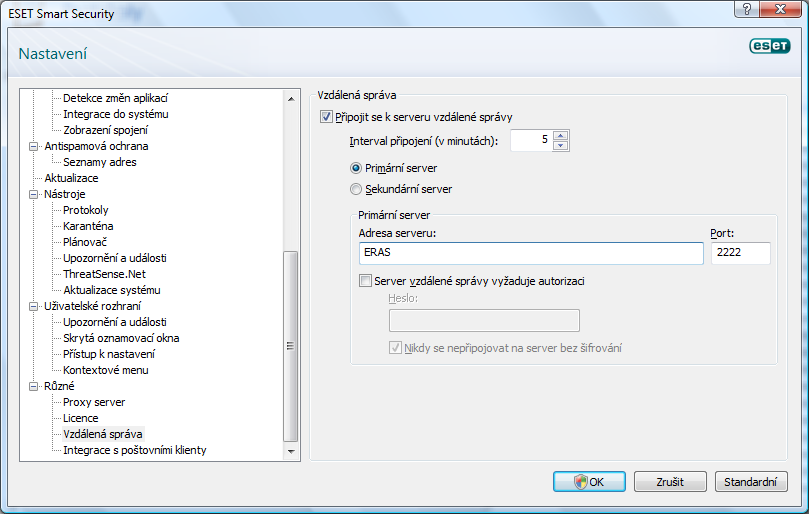Click the Adresa serveru input field
This screenshot has height=514, width=809.
click(531, 253)
